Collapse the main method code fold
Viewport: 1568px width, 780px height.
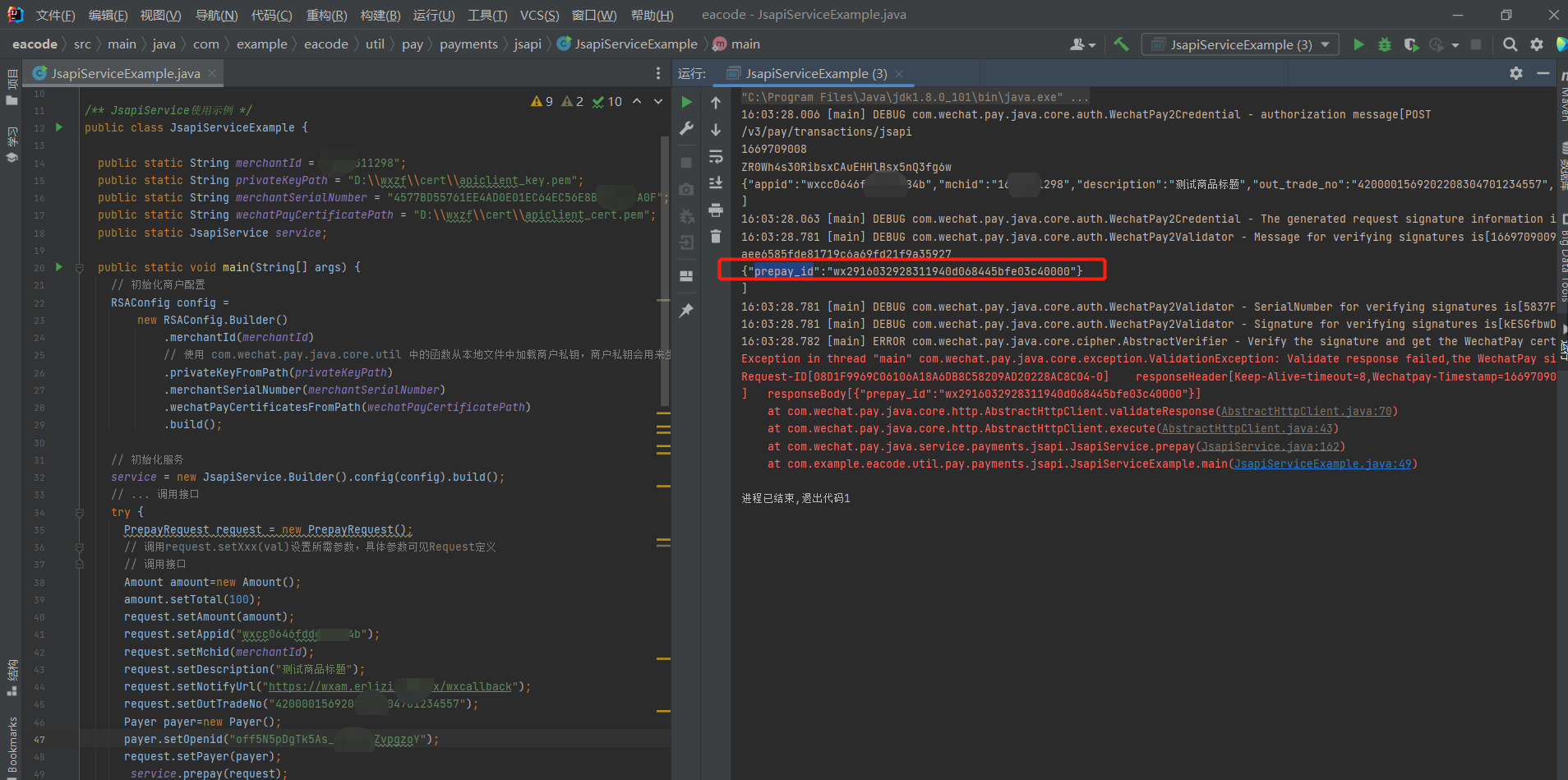coord(80,266)
